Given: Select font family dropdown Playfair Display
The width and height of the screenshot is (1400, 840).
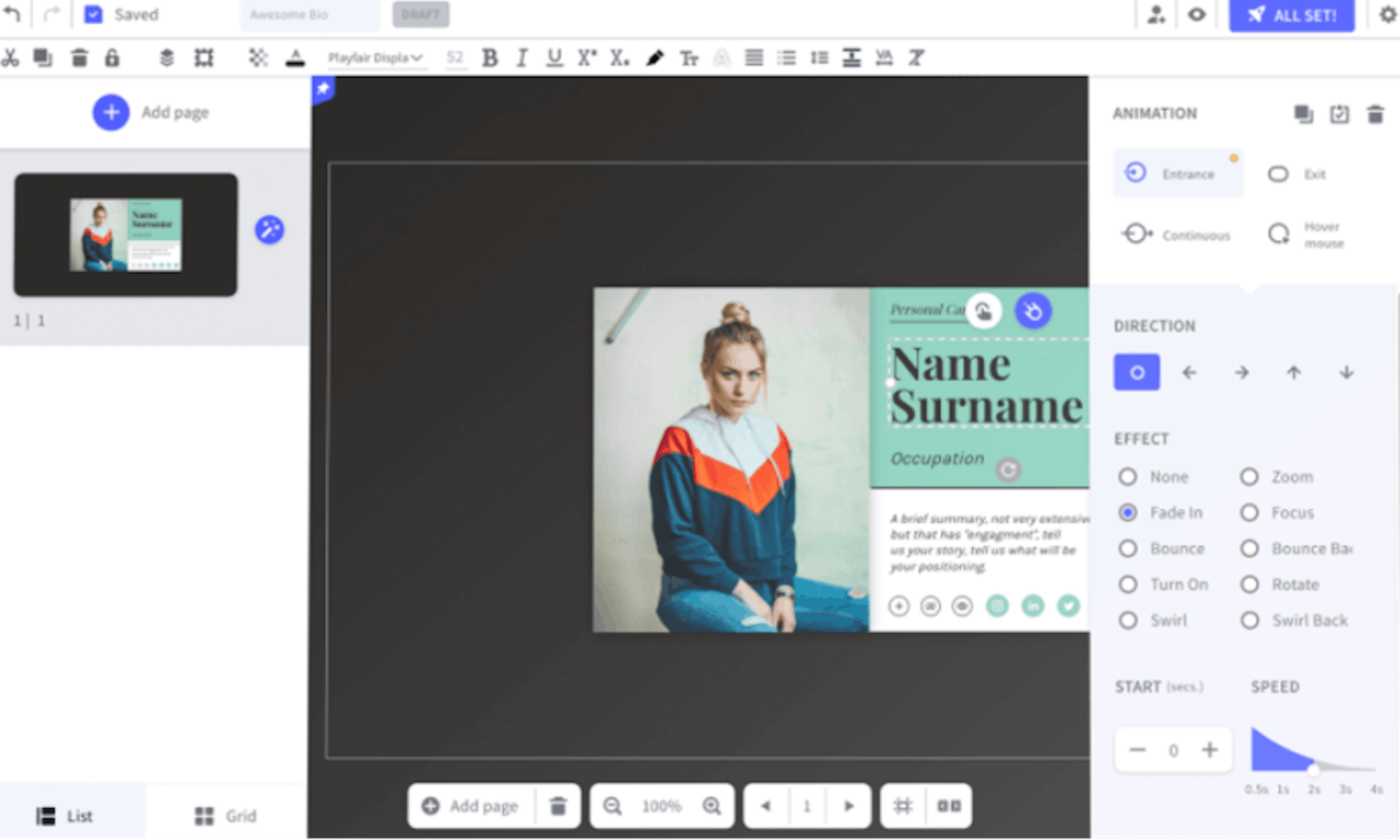Looking at the screenshot, I should (376, 57).
